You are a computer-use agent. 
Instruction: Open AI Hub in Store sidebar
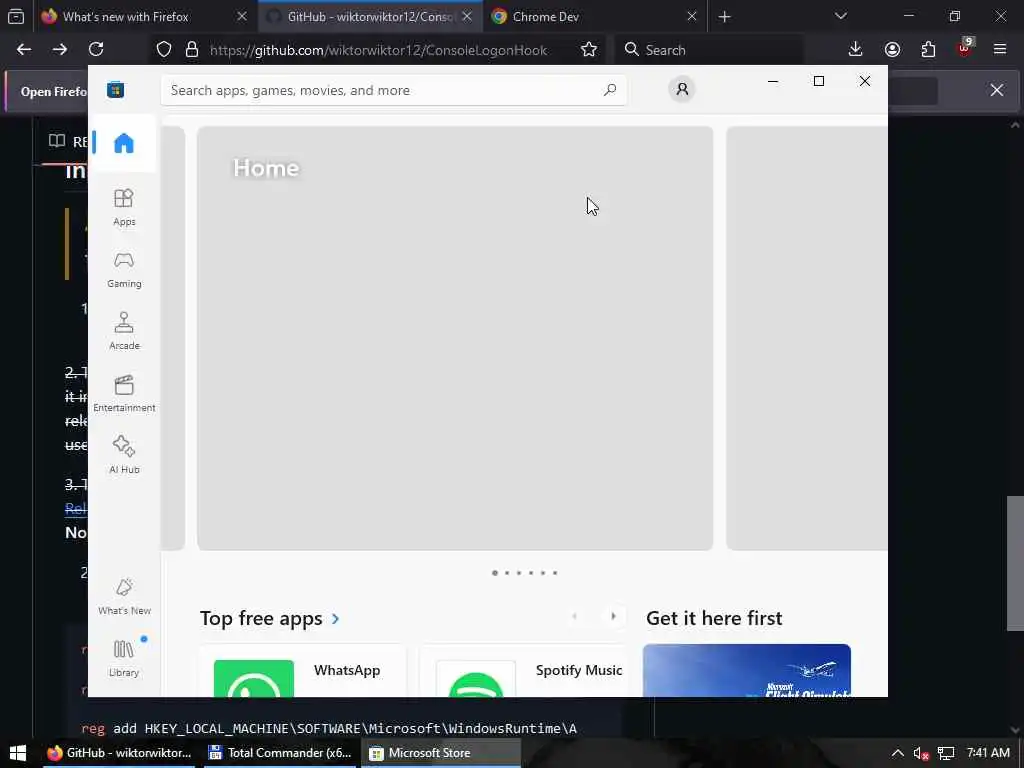click(124, 456)
